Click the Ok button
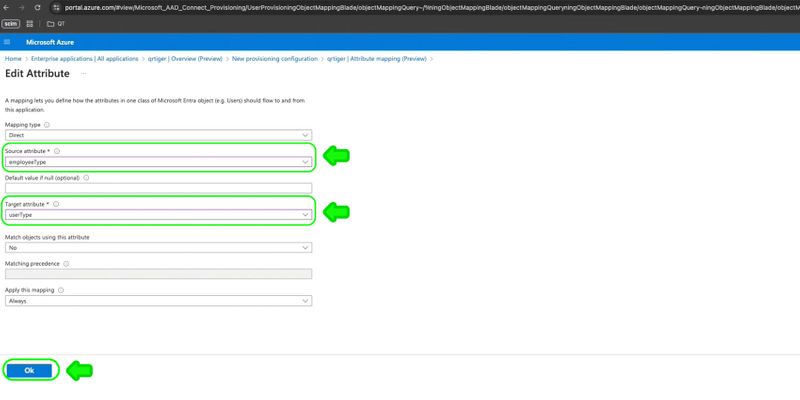The height and width of the screenshot is (400, 800). (30, 370)
